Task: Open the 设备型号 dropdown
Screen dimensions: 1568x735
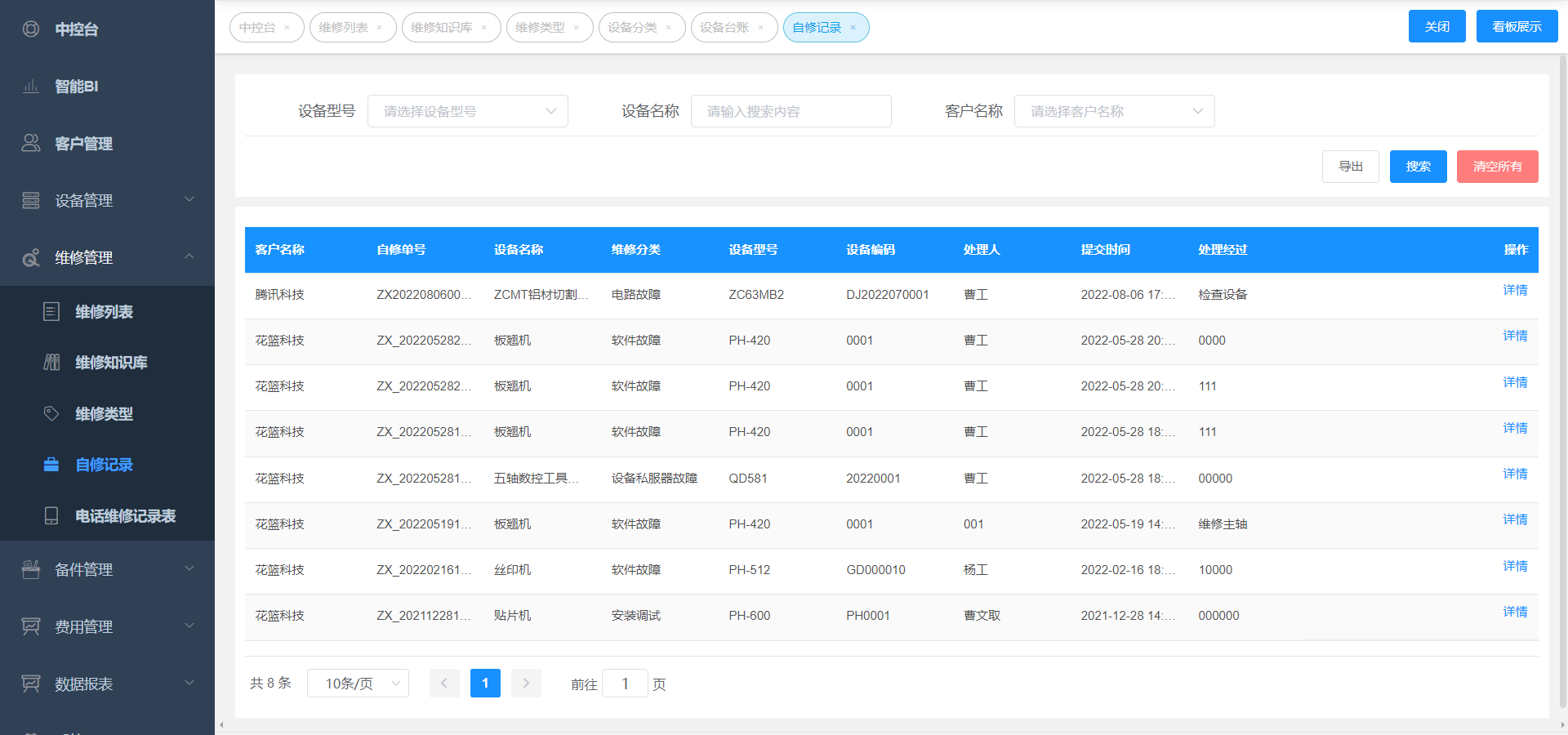Action: click(x=467, y=111)
